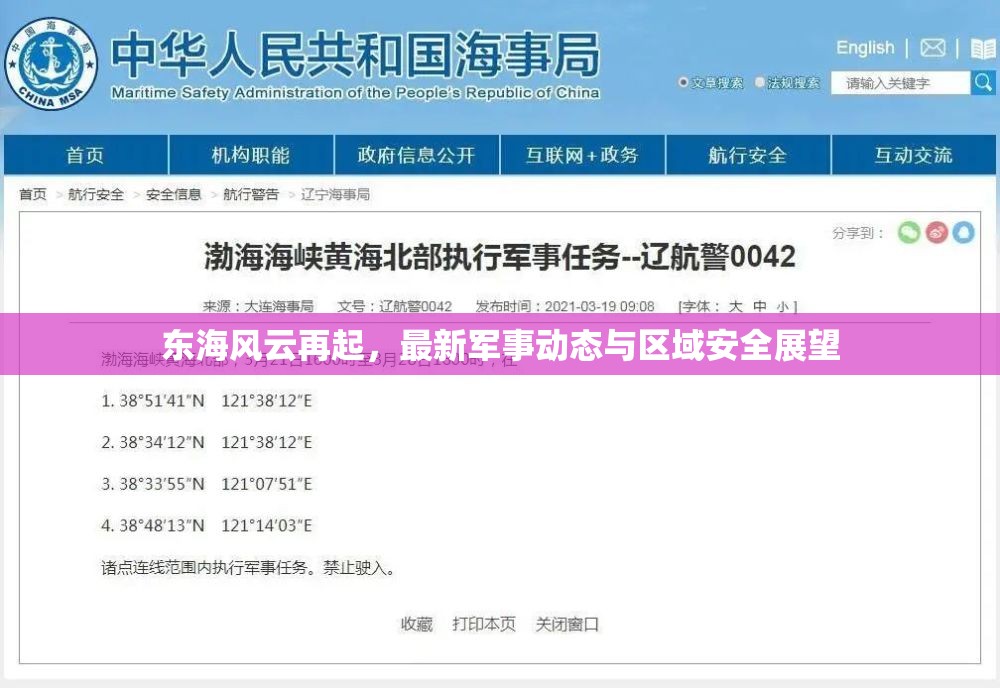
Task: Select the 法规搜索 radio option
Action: coord(760,82)
